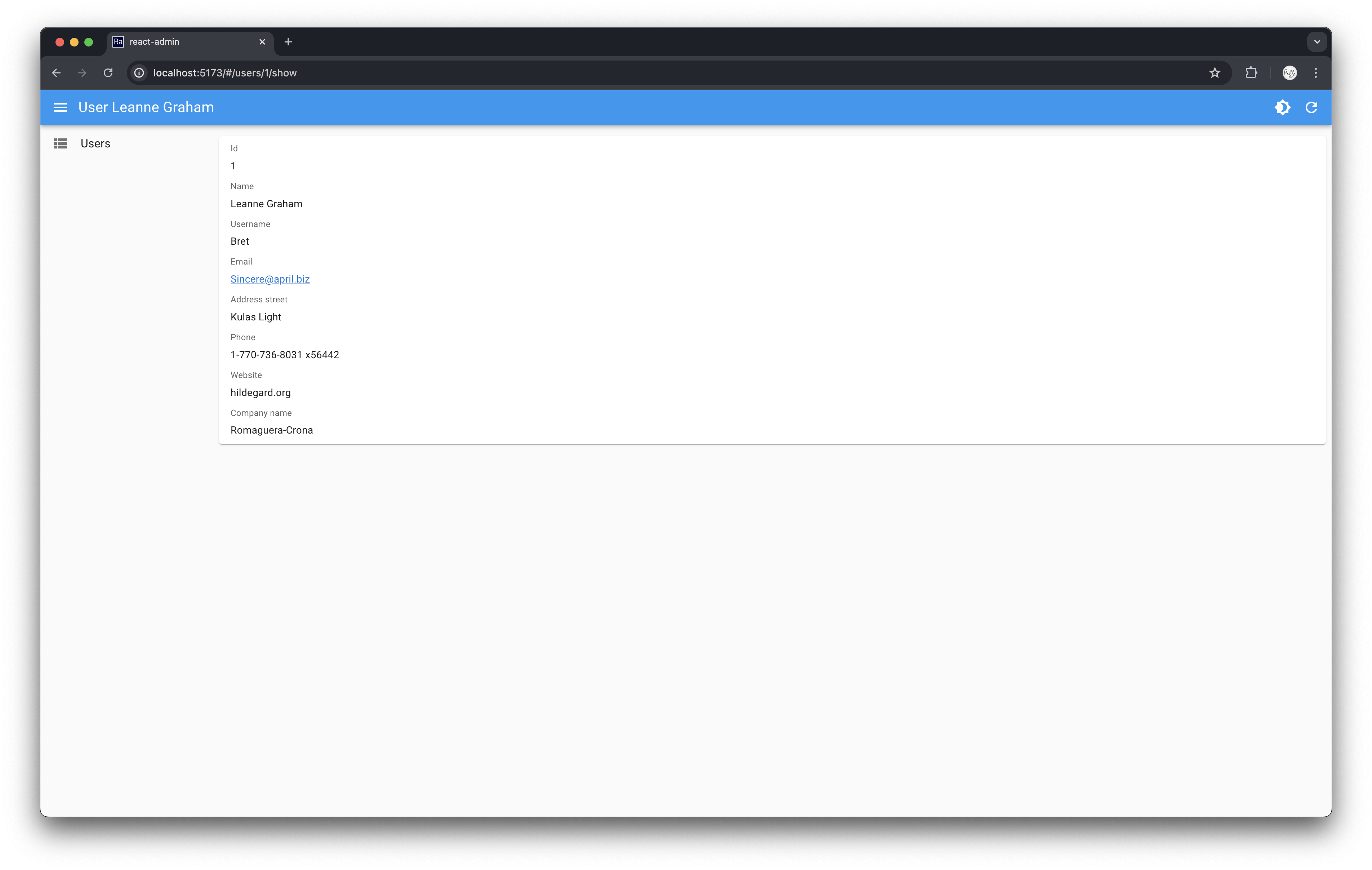1372x870 pixels.
Task: Click the app bar refresh icon
Action: (x=1311, y=107)
